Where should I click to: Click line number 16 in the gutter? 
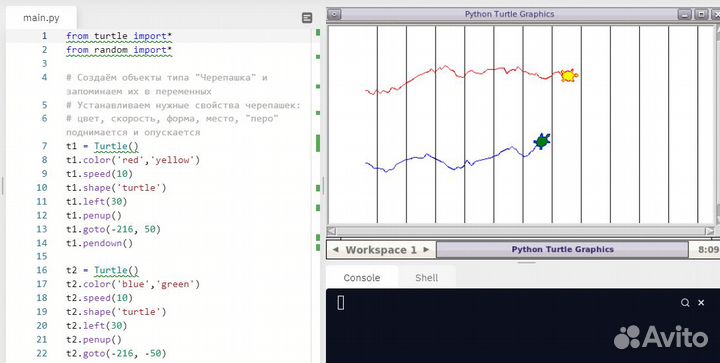tap(42, 270)
